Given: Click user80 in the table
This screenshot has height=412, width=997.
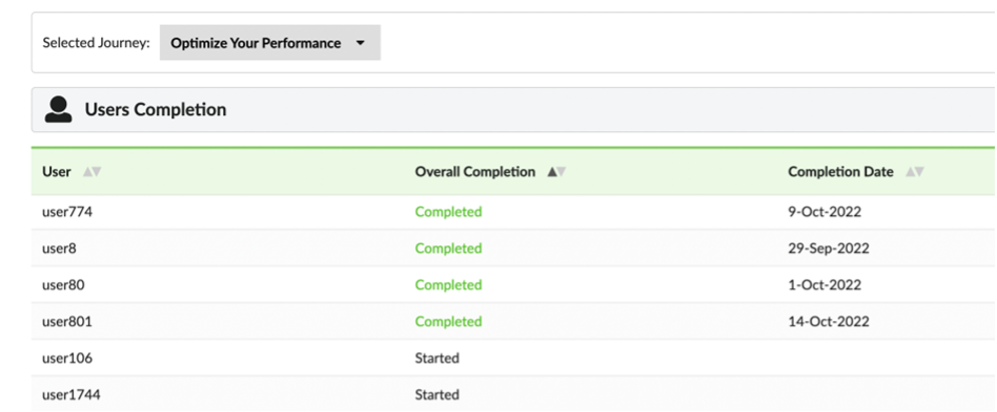Looking at the screenshot, I should [63, 285].
